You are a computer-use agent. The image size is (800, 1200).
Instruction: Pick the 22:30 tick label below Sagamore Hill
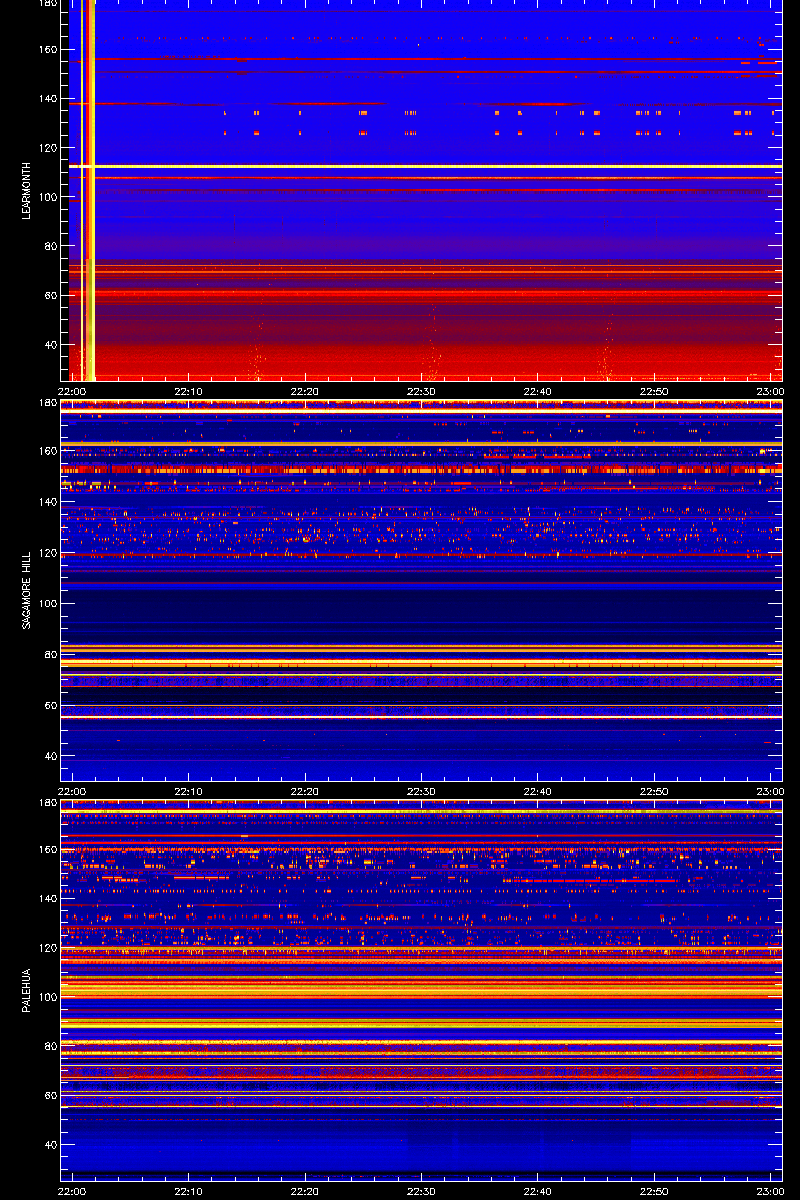[x=421, y=791]
